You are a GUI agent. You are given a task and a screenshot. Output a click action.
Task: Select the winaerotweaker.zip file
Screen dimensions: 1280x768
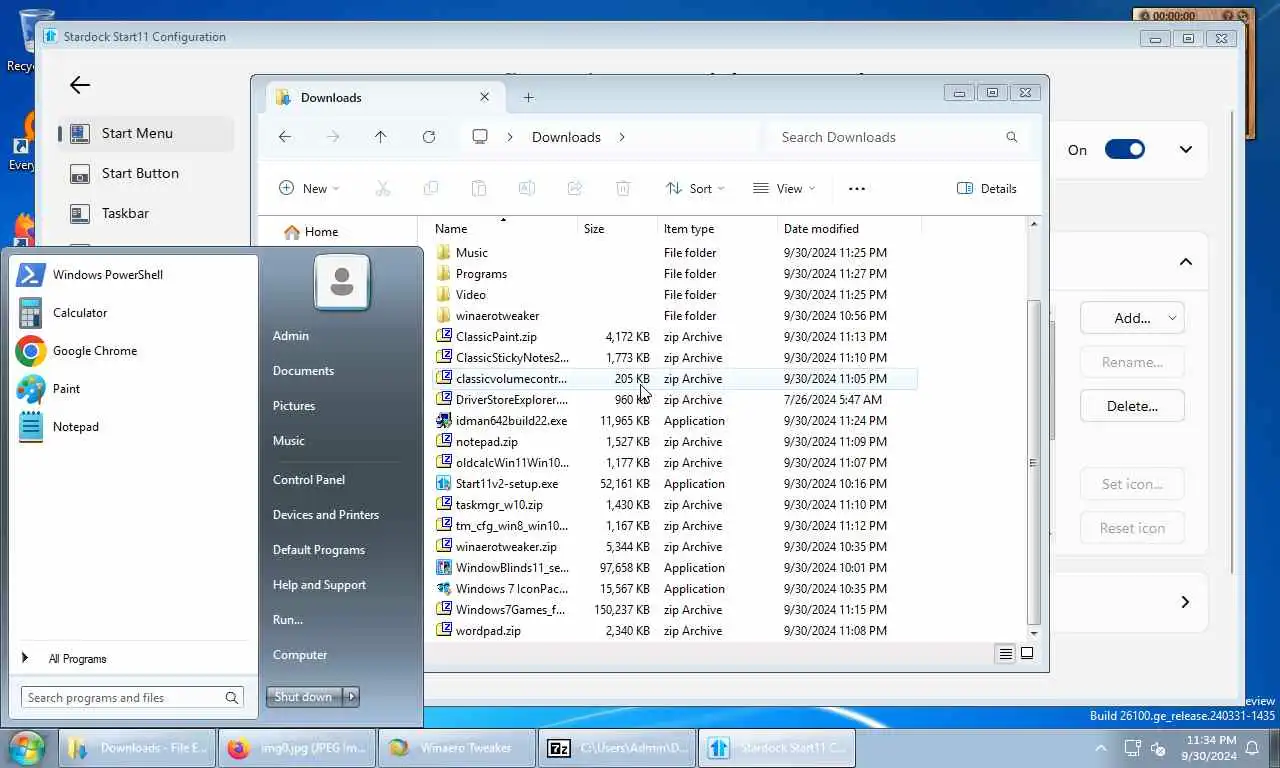(506, 547)
